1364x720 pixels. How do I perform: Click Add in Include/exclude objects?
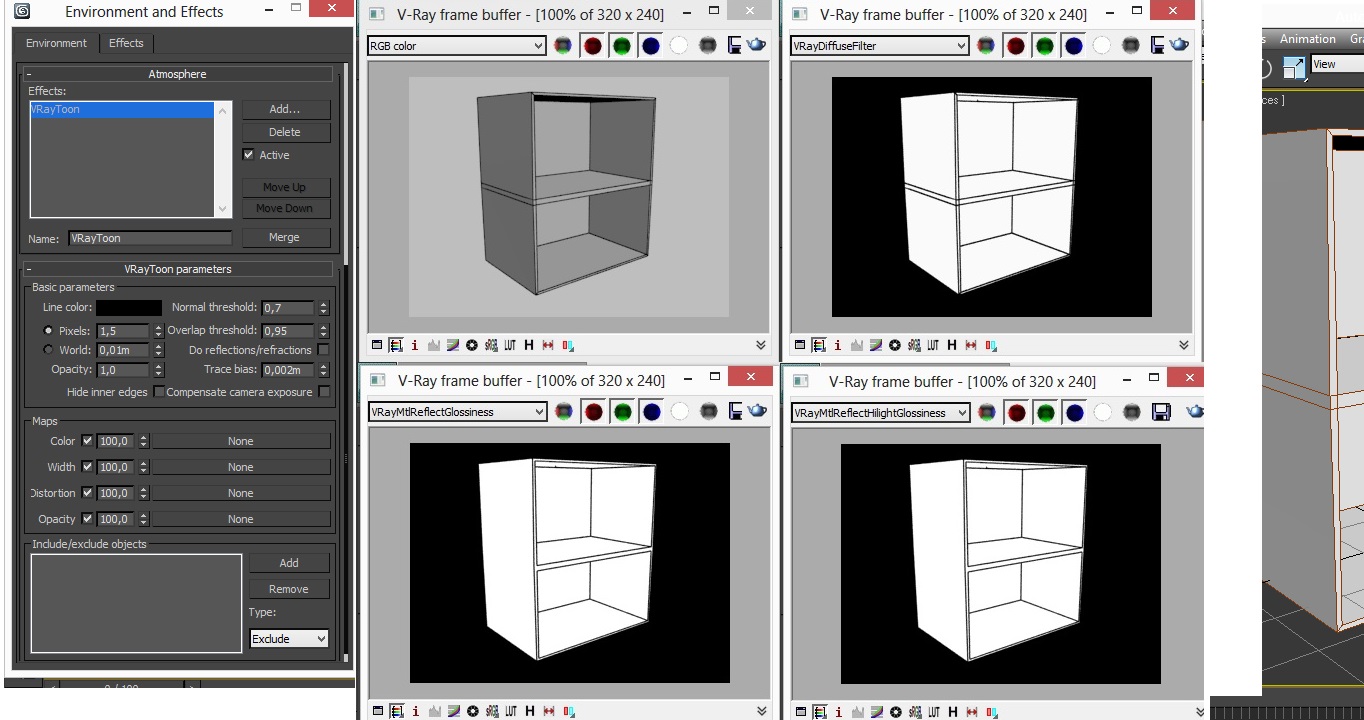pos(289,563)
